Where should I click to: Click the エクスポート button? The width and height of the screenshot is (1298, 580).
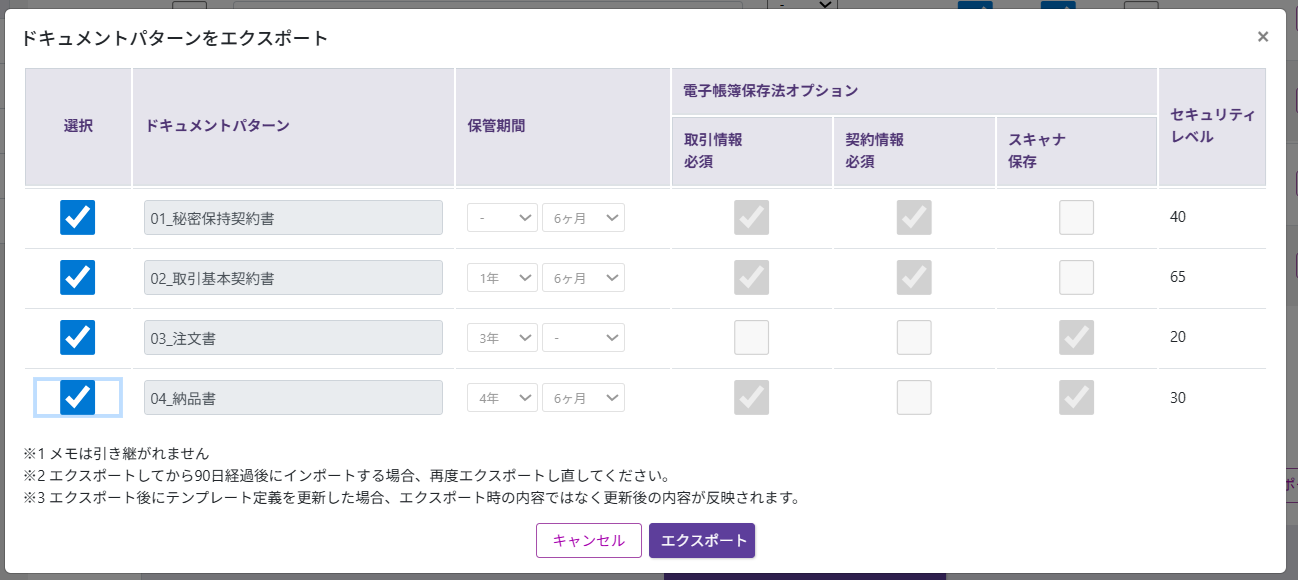pyautogui.click(x=702, y=540)
